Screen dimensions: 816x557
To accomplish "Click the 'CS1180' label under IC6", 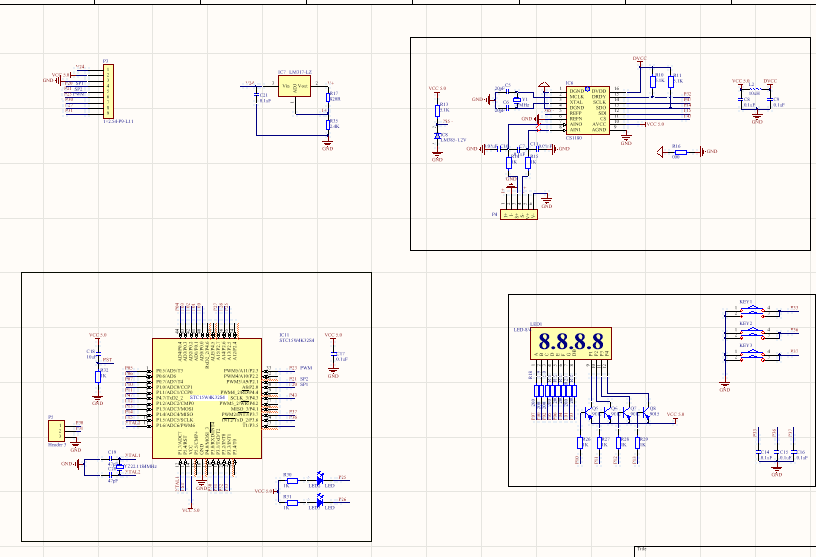I will tap(574, 138).
